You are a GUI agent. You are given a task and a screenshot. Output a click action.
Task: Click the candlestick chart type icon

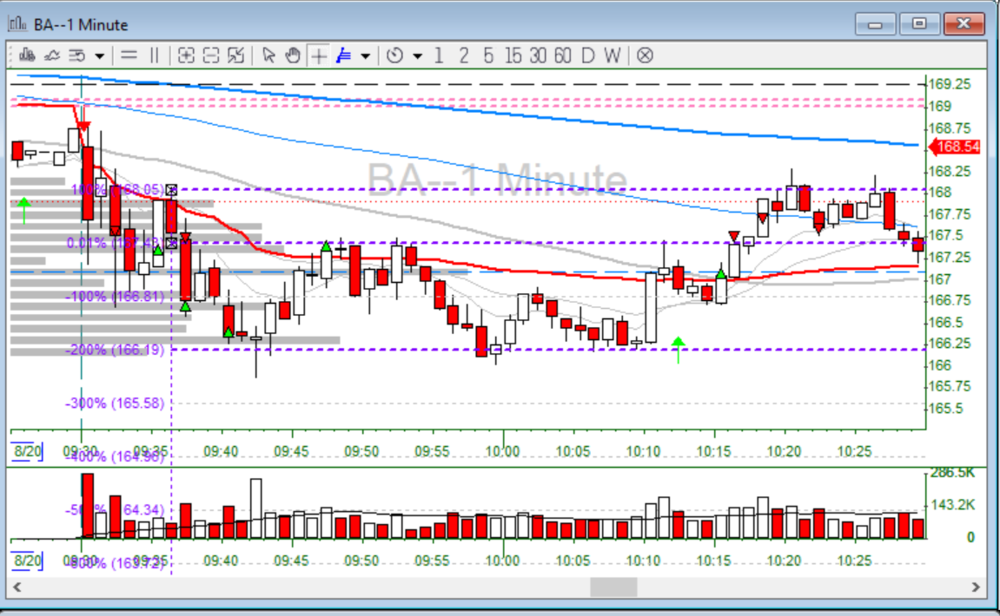(24, 56)
